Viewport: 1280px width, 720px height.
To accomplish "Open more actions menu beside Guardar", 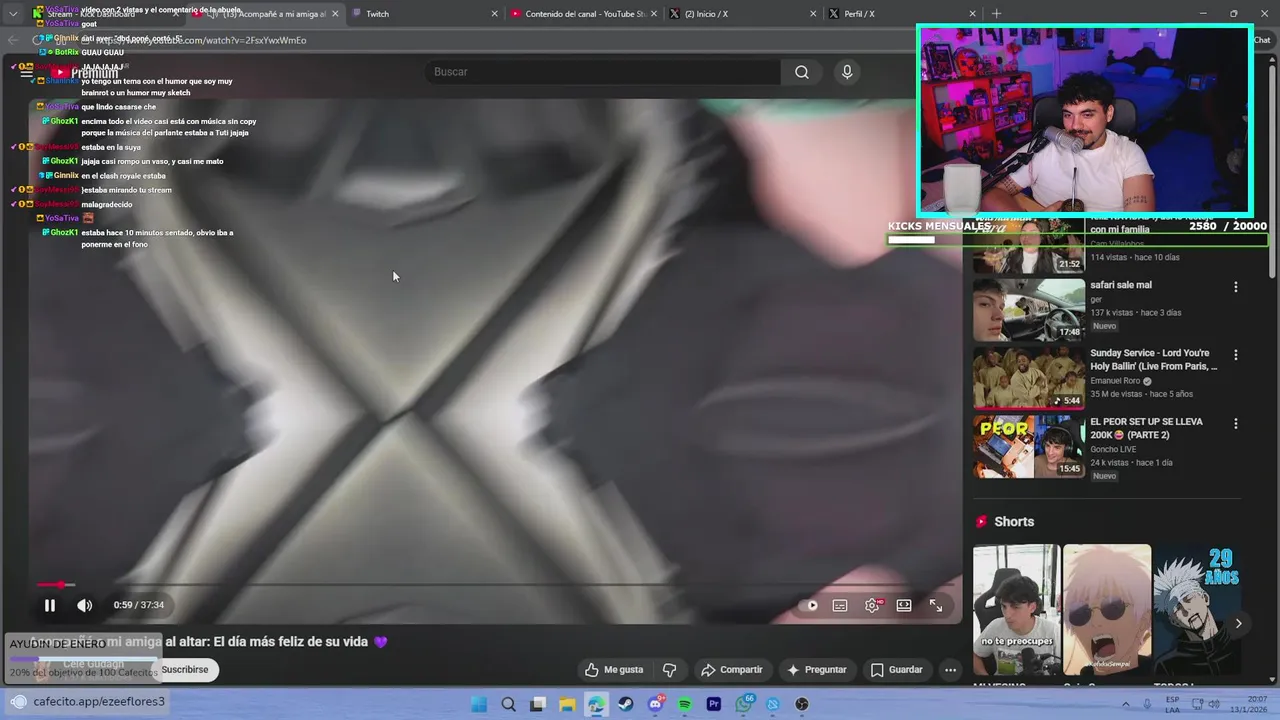I will [951, 670].
